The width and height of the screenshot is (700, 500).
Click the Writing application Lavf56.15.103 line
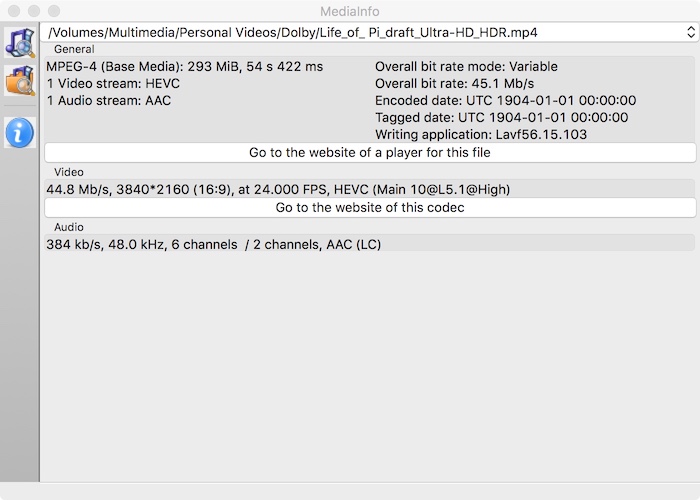(481, 134)
